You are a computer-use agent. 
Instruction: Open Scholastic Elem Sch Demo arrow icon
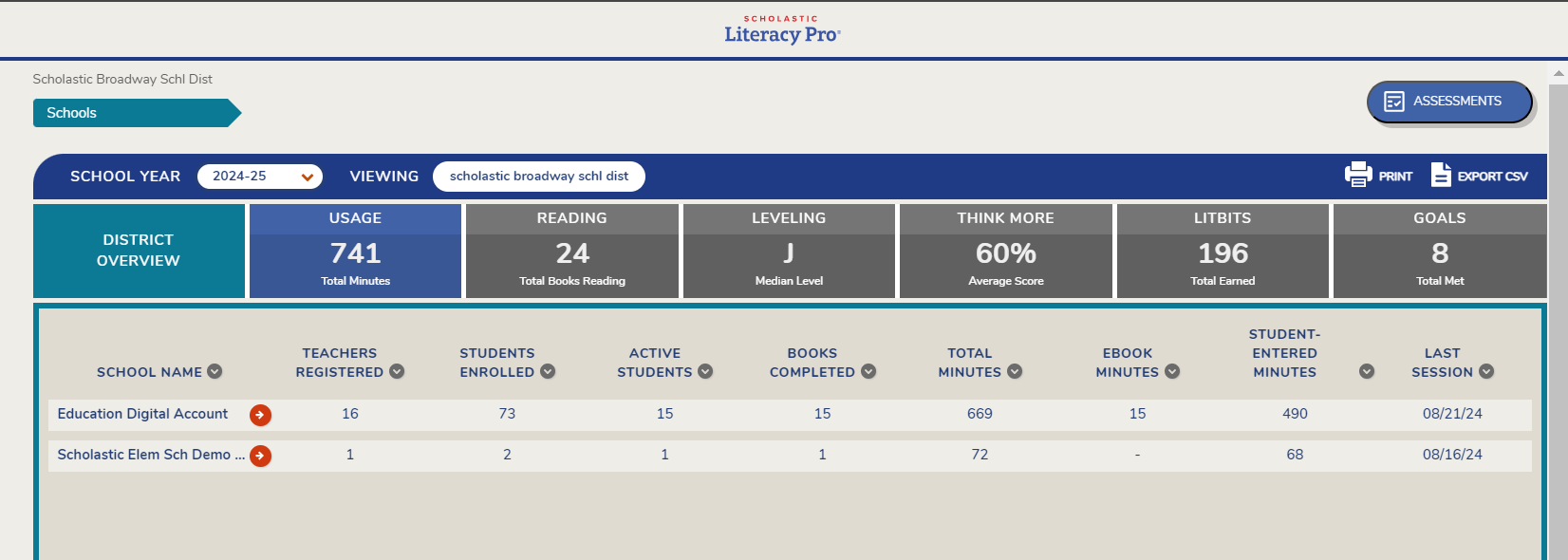coord(260,456)
